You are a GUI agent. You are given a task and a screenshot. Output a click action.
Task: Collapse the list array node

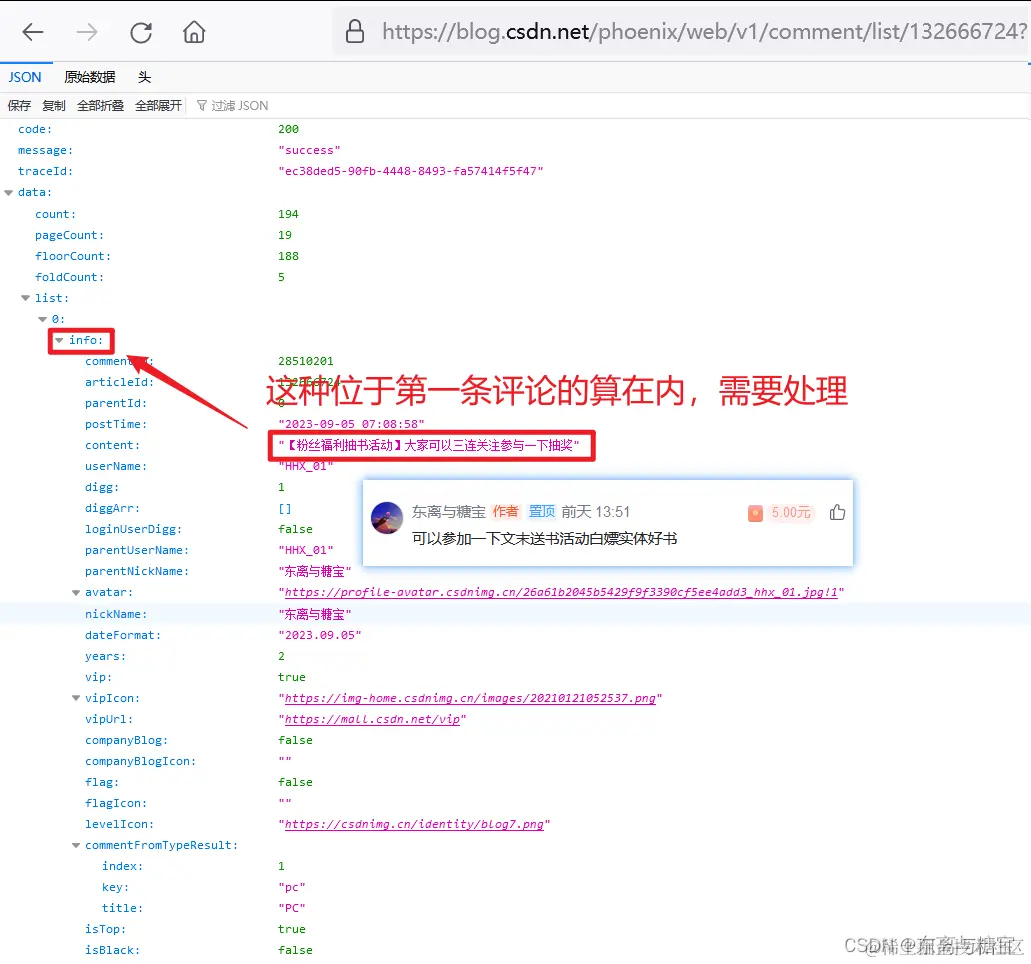[25, 298]
